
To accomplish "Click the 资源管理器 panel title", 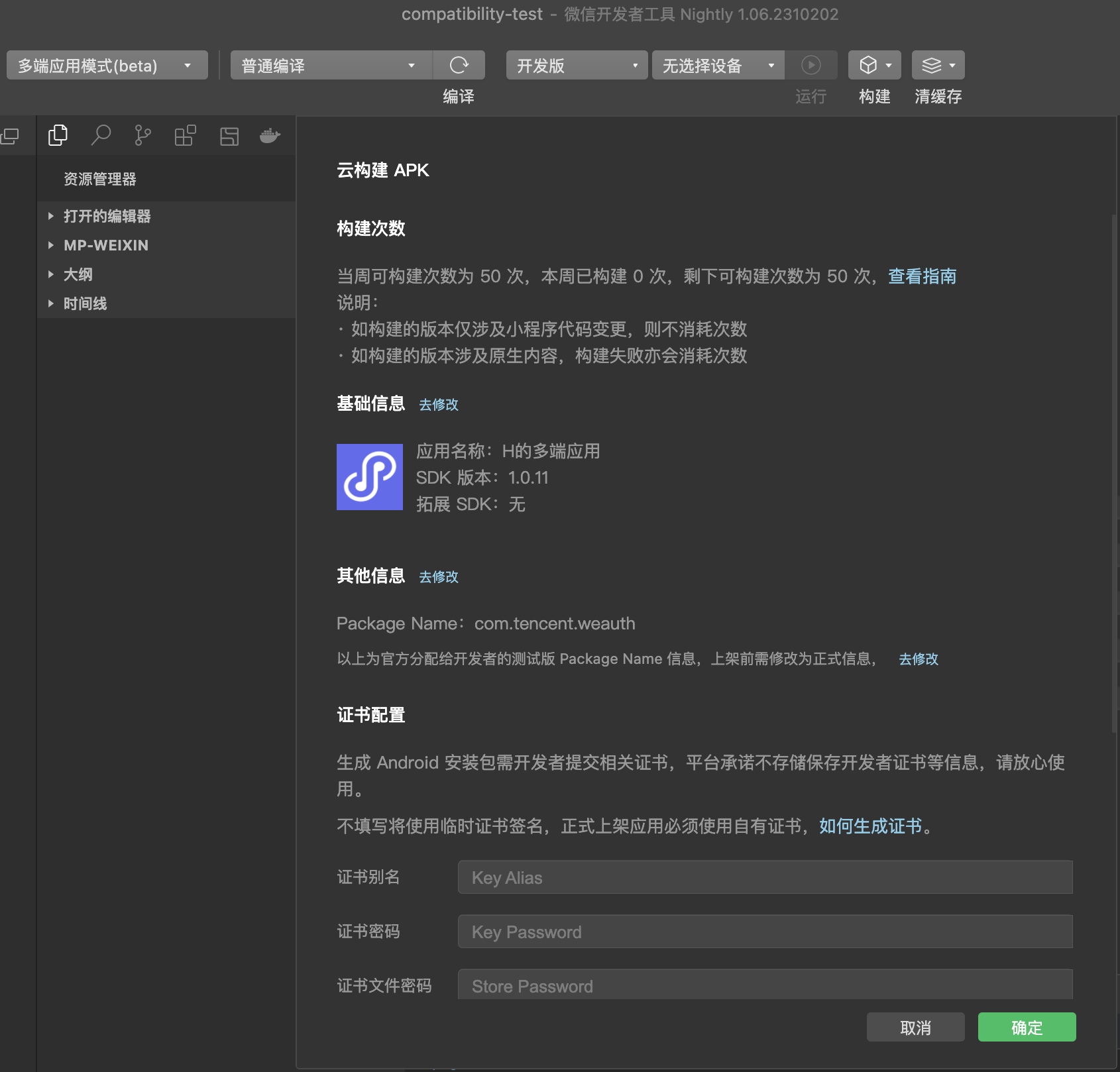I will [x=100, y=179].
